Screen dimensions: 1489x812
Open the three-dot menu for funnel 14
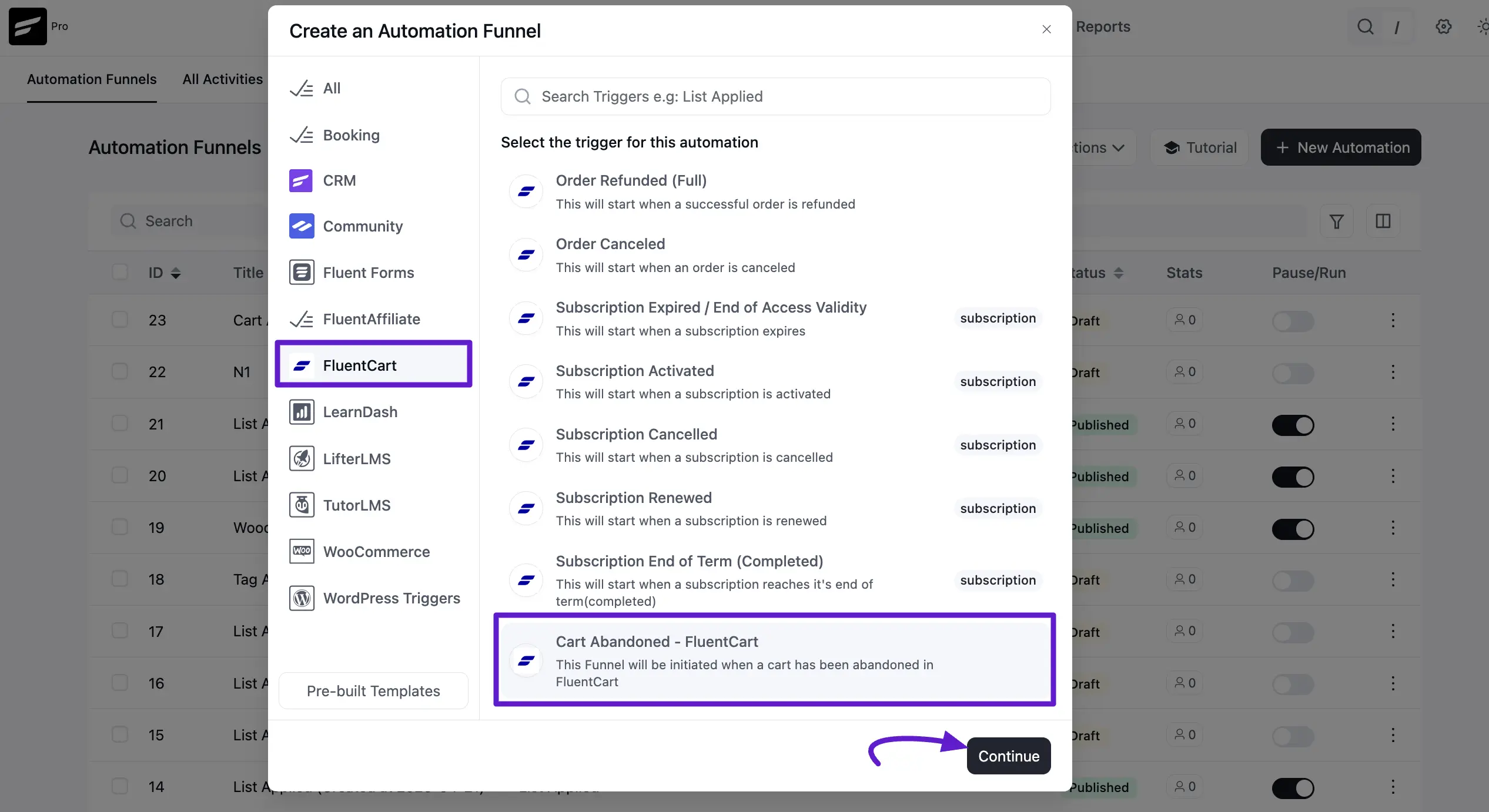[x=1393, y=787]
